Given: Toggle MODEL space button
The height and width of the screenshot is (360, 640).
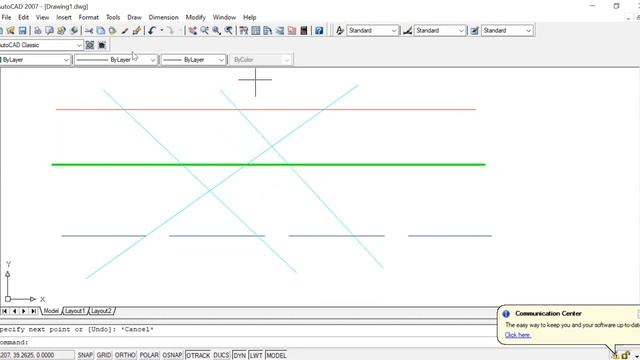Looking at the screenshot, I should 276,356.
